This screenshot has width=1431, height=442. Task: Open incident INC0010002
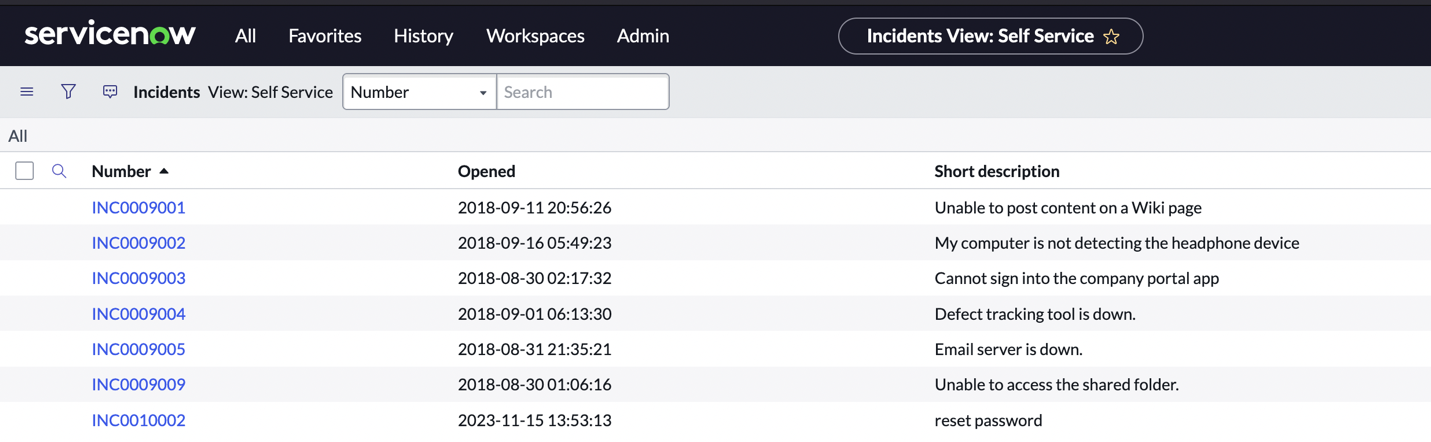pyautogui.click(x=138, y=420)
